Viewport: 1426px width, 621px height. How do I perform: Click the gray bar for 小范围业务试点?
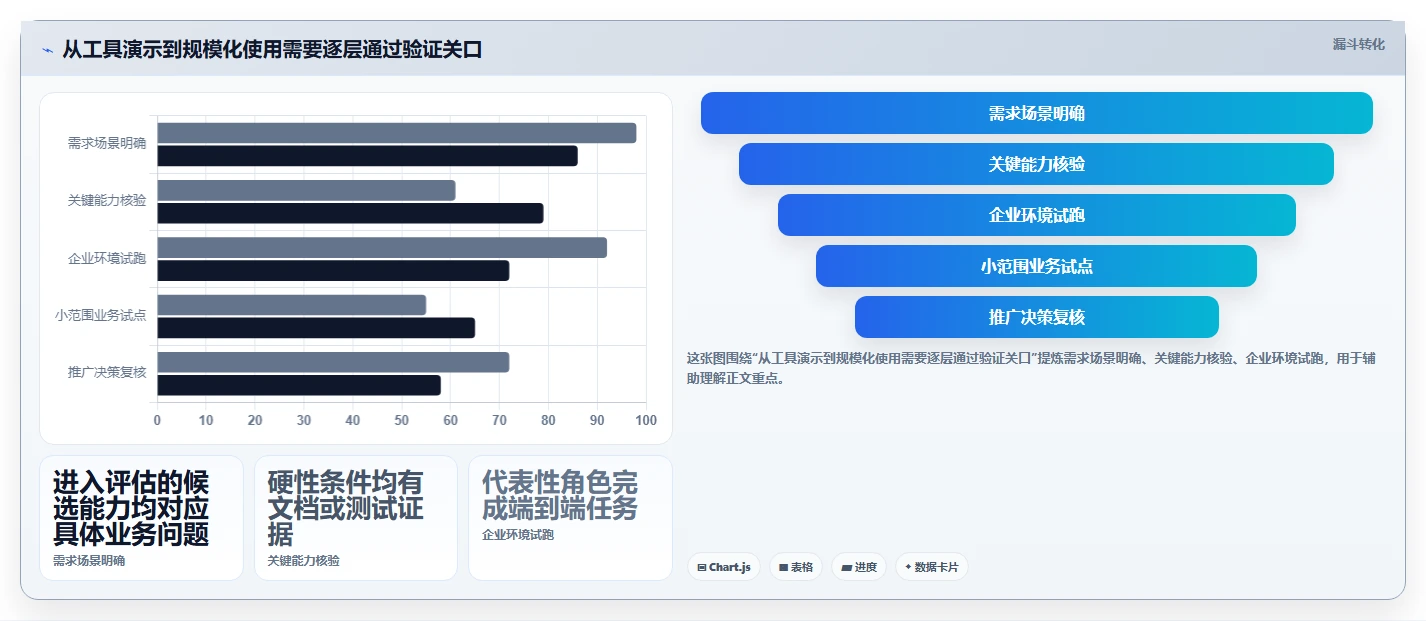(292, 305)
